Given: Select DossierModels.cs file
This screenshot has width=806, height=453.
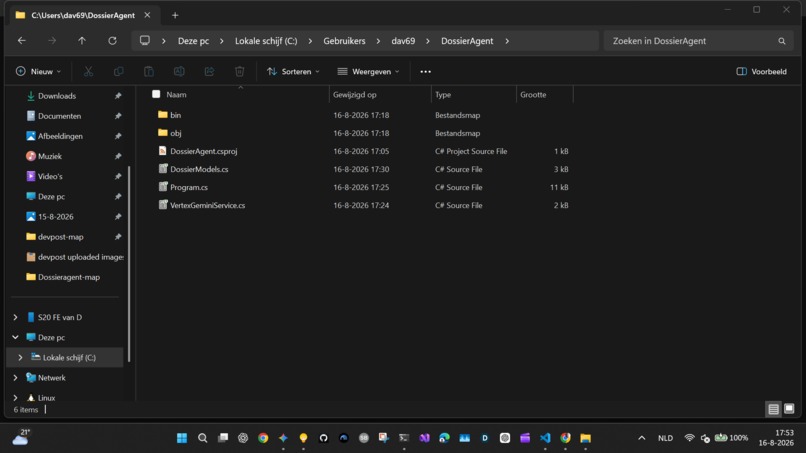Looking at the screenshot, I should coord(199,169).
